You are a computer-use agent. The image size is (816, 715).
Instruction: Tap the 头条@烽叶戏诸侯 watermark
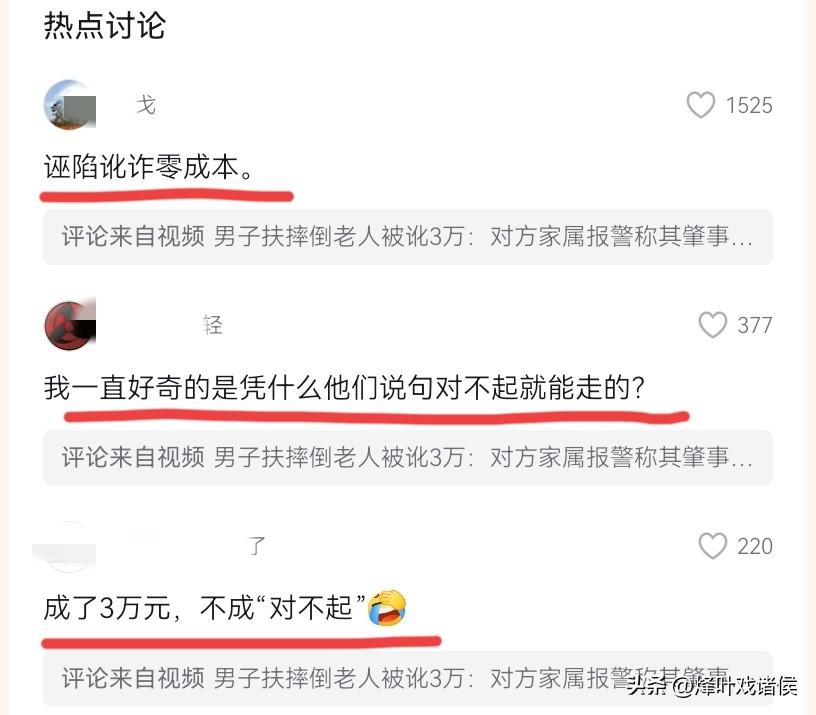(712, 686)
